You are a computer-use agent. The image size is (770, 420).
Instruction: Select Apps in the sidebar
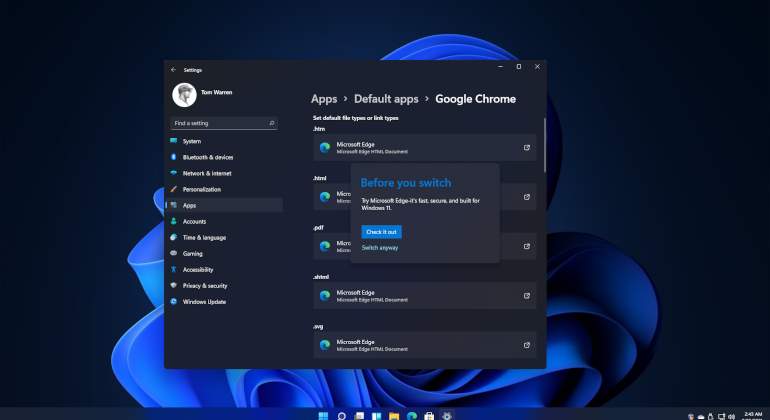(x=225, y=205)
